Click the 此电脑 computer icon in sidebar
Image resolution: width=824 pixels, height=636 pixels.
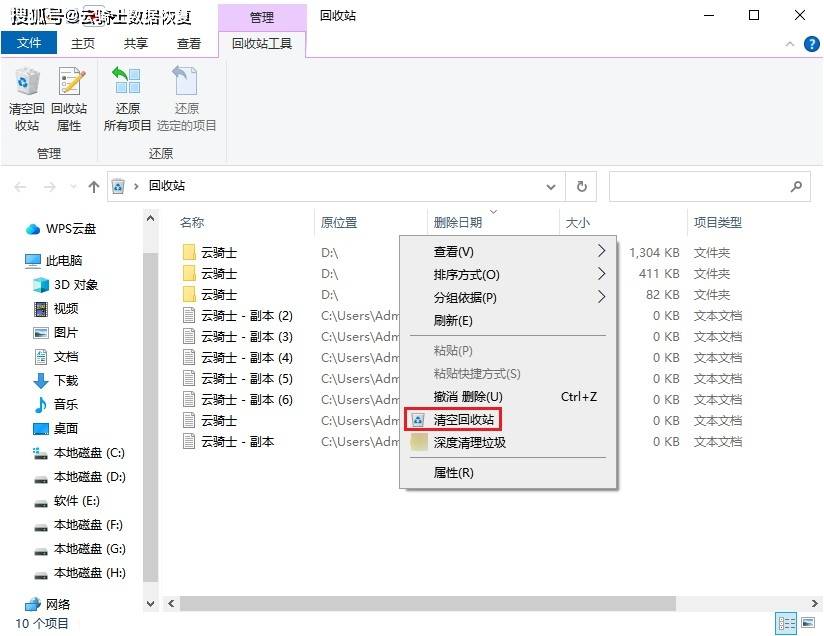[x=33, y=261]
